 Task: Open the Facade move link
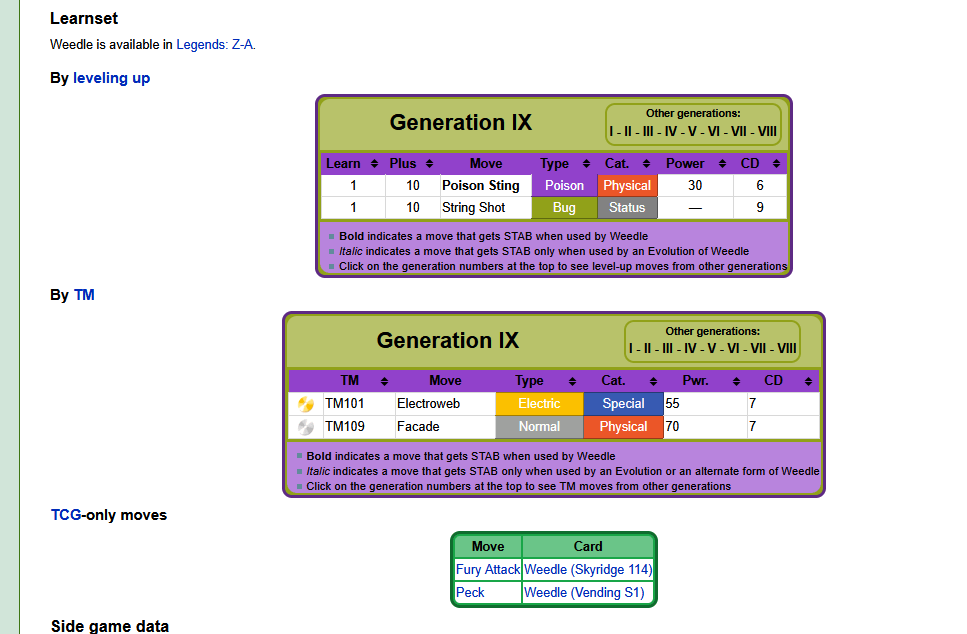click(x=418, y=426)
